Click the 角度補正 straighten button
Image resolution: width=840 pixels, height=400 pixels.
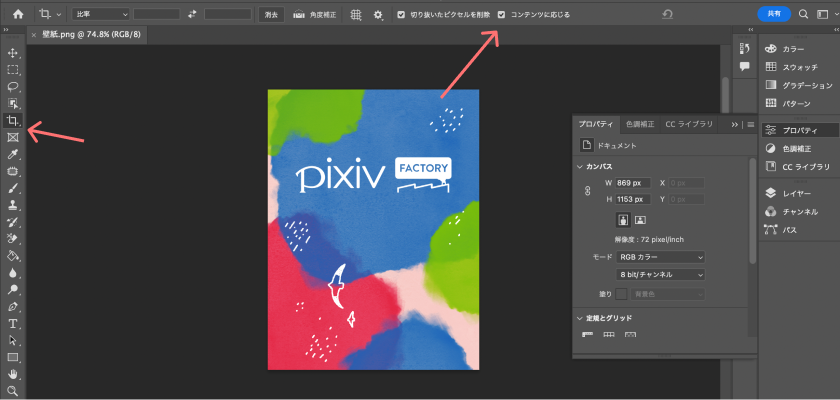pyautogui.click(x=315, y=15)
